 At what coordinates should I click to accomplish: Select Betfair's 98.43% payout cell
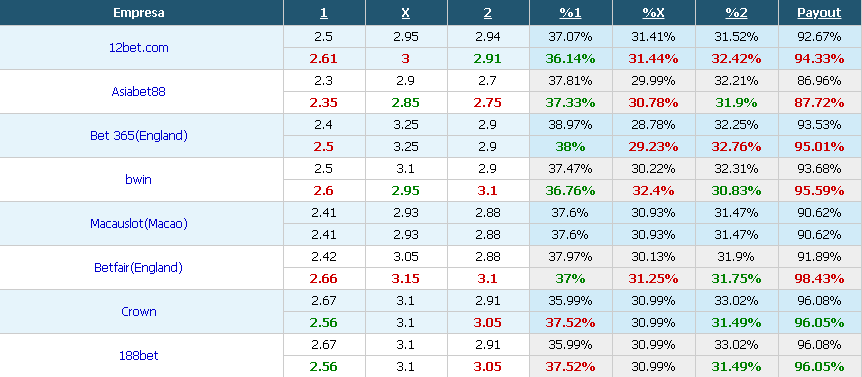(819, 279)
